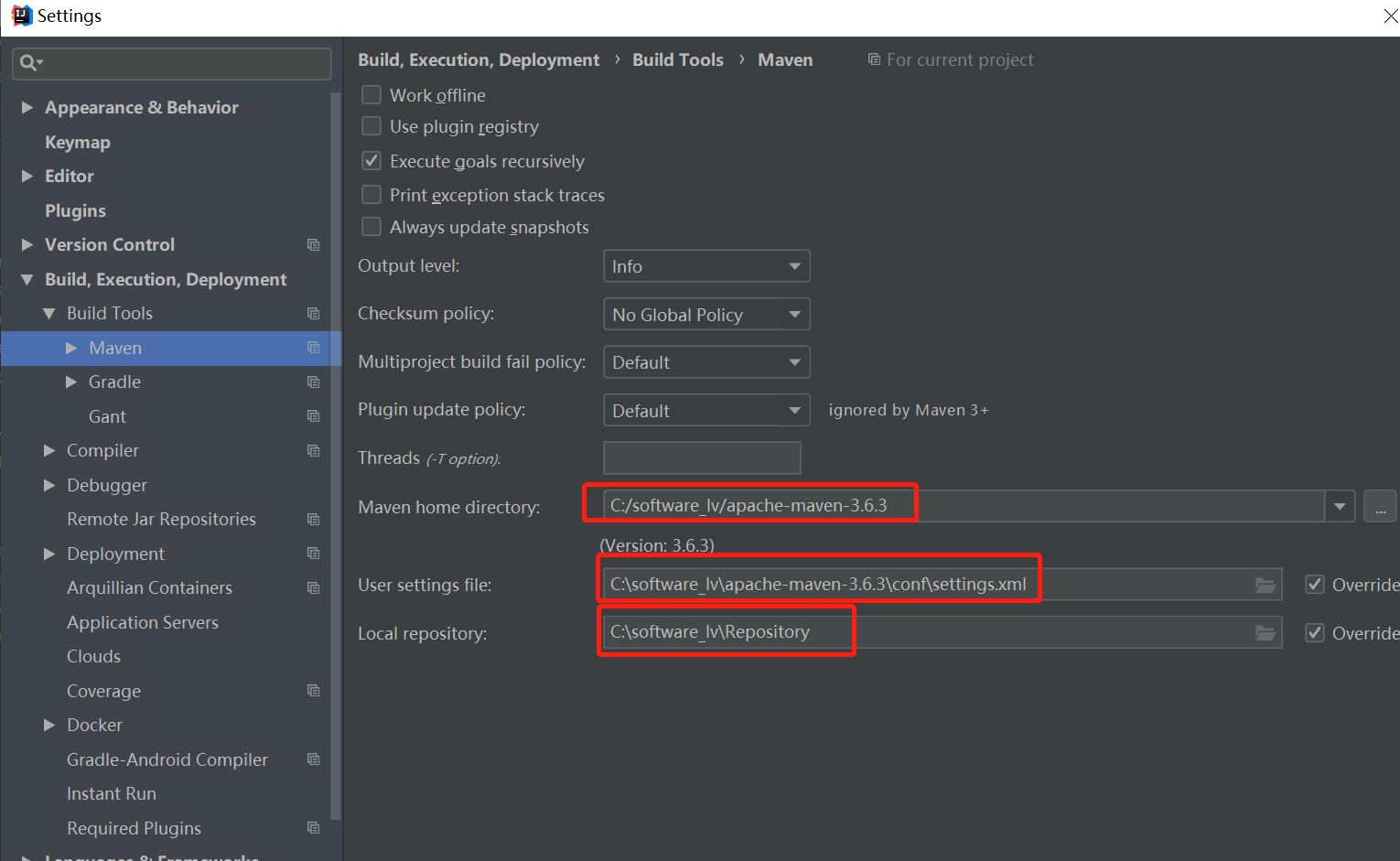The height and width of the screenshot is (861, 1400).
Task: Click the Threads input field
Action: (x=702, y=457)
